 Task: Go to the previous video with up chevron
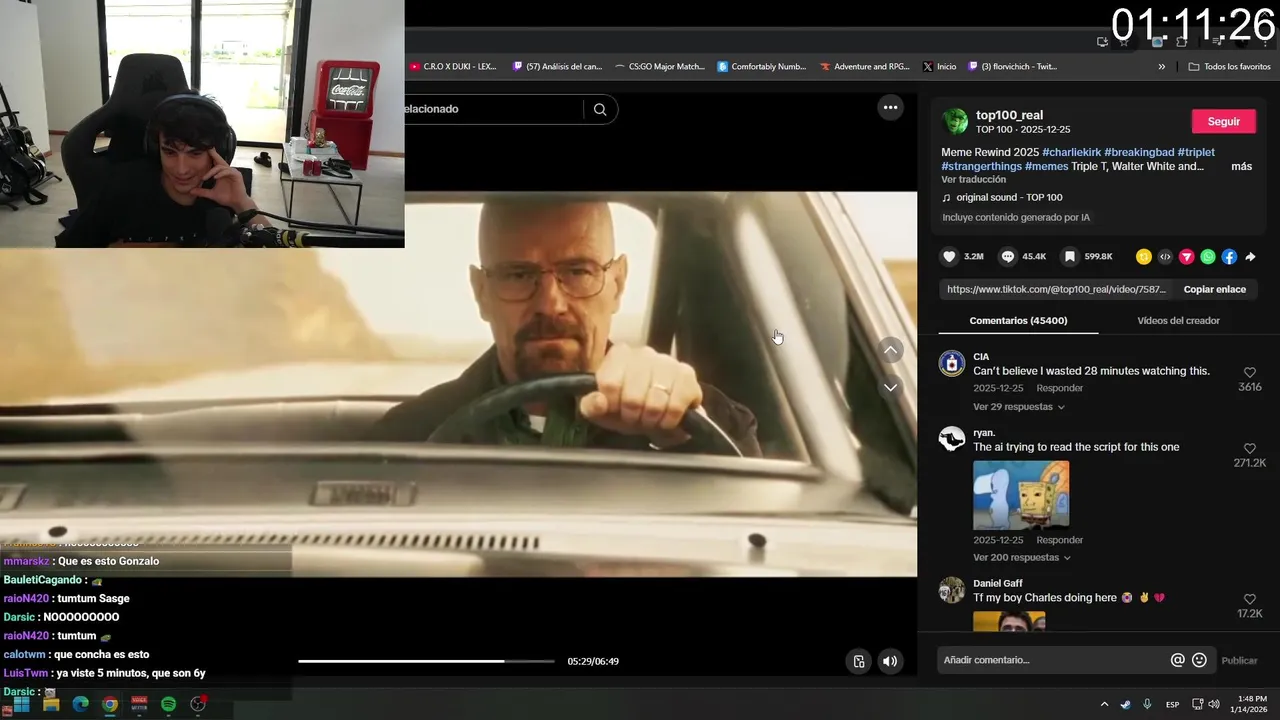pos(890,350)
